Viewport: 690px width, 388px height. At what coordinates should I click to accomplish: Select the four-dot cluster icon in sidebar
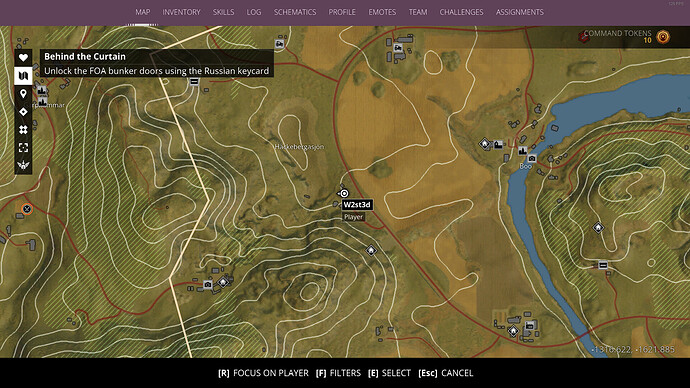[23, 130]
